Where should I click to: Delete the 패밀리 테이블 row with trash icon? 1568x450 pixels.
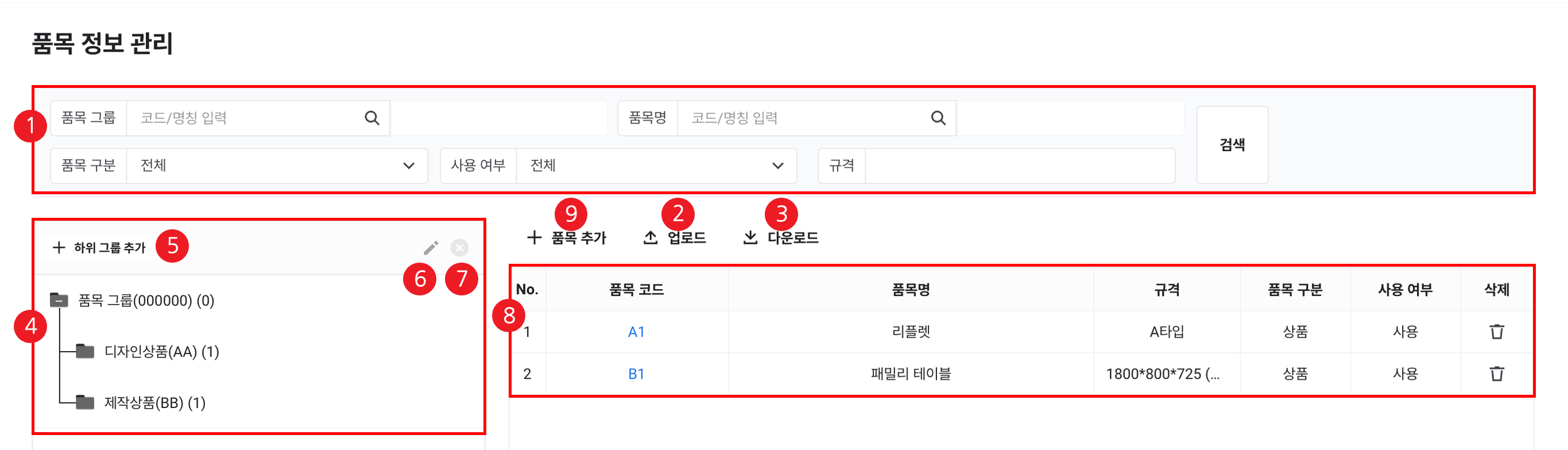[1496, 374]
